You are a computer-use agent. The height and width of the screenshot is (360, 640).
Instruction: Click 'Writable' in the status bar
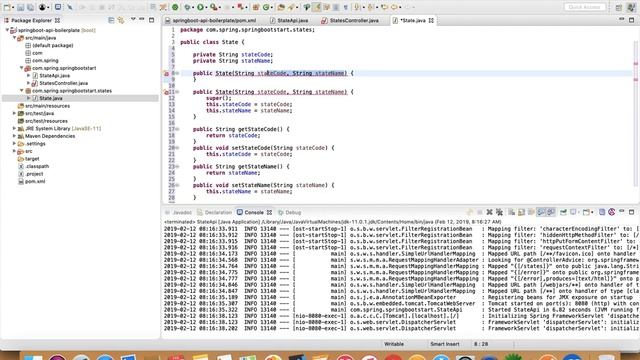(394, 344)
